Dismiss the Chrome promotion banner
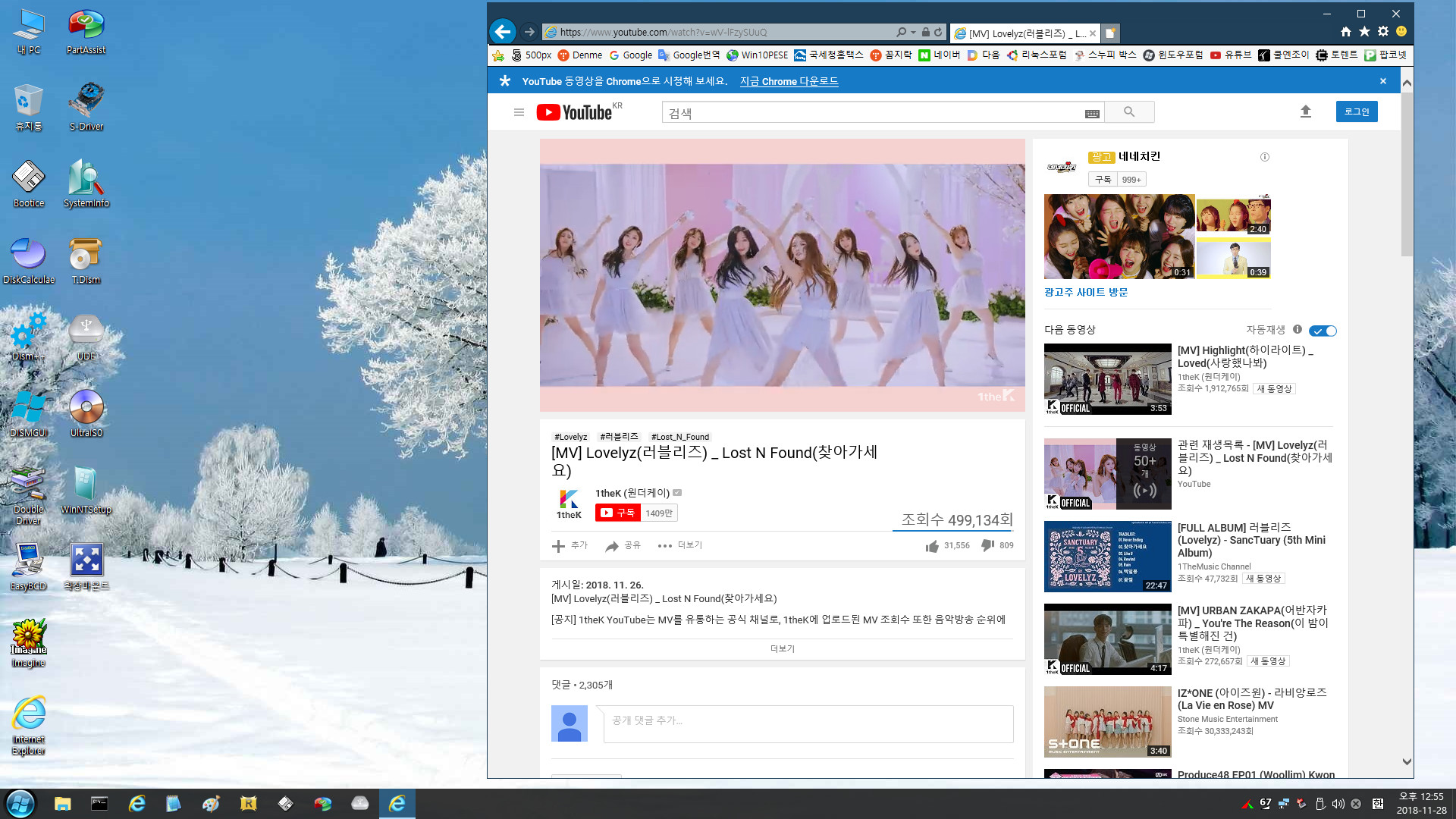1456x819 pixels. [x=1383, y=81]
